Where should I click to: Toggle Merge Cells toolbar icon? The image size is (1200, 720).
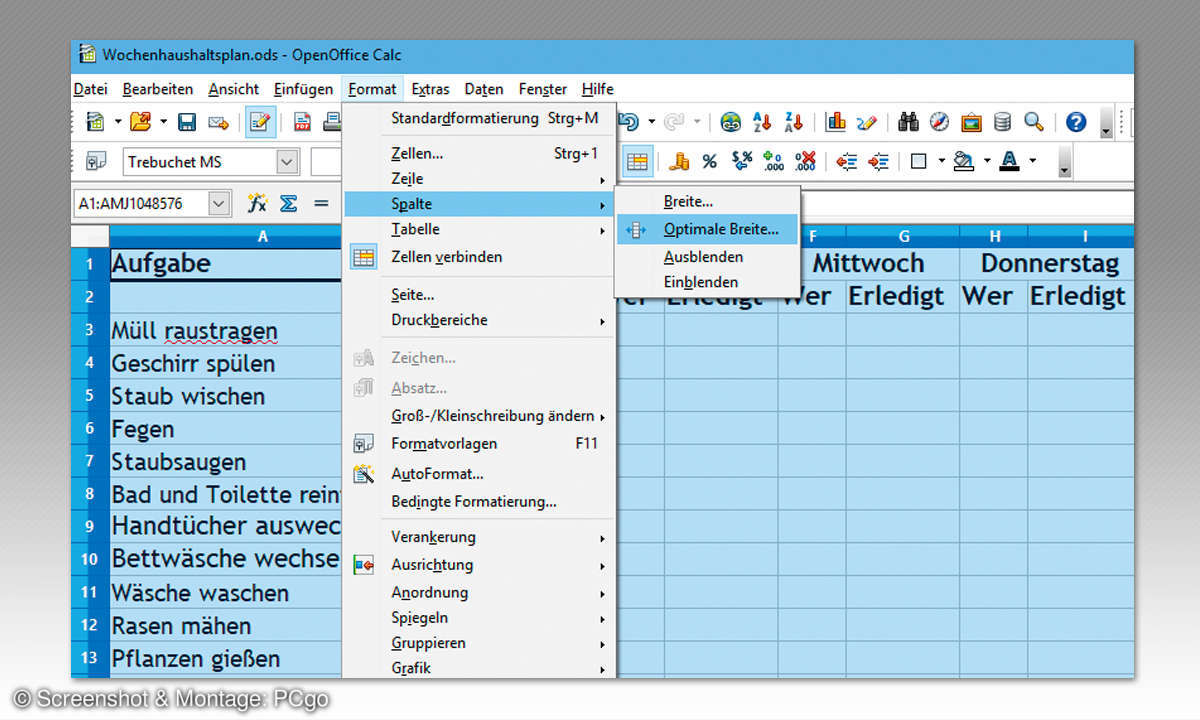tap(637, 162)
